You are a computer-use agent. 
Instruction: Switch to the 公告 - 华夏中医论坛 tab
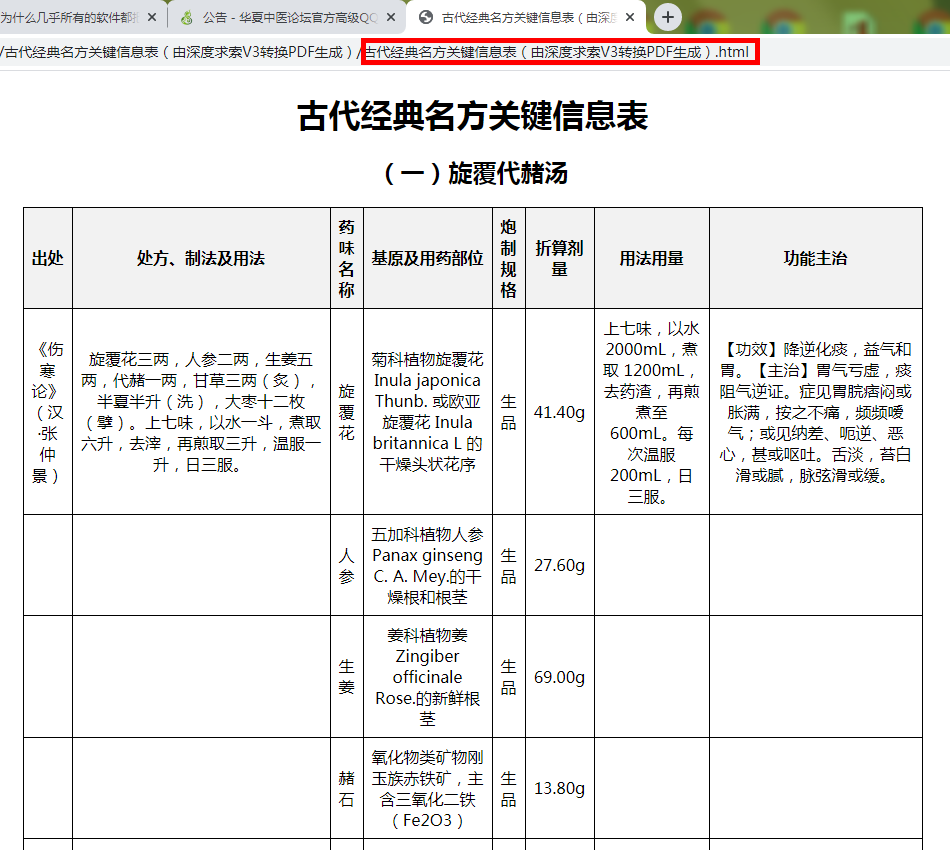(284, 17)
